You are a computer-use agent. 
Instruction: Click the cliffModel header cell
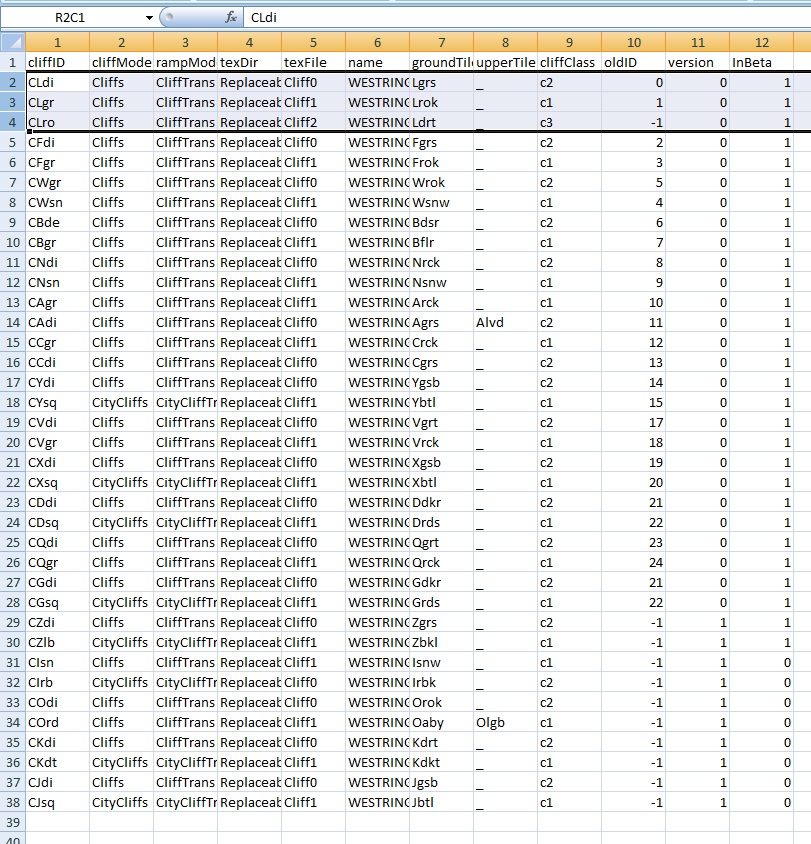122,62
